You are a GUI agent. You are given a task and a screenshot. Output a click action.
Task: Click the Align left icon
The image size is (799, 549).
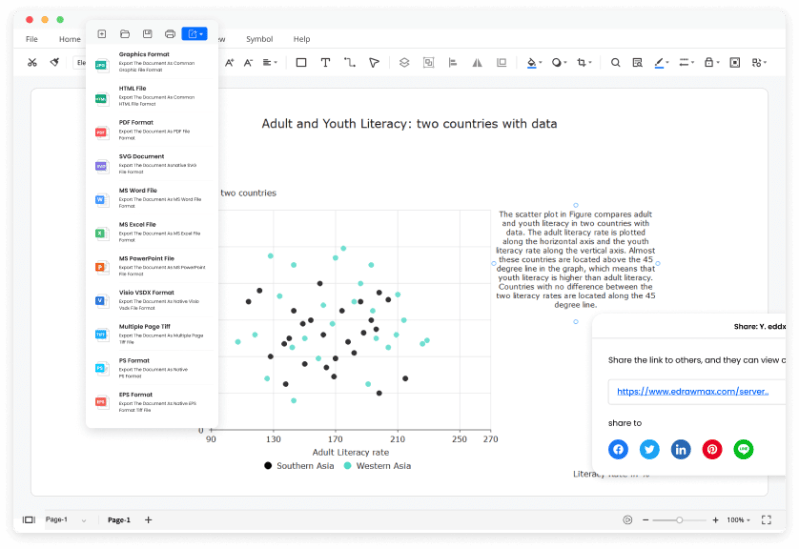pyautogui.click(x=452, y=63)
